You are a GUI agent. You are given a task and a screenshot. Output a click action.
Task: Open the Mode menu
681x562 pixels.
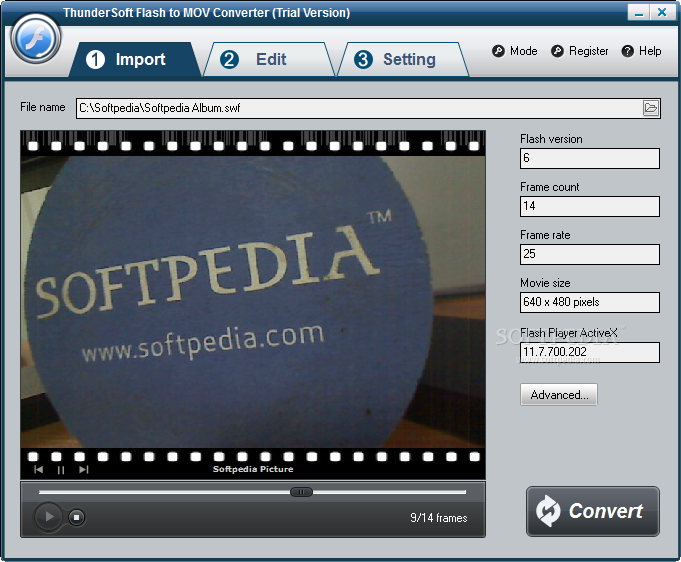(x=515, y=51)
